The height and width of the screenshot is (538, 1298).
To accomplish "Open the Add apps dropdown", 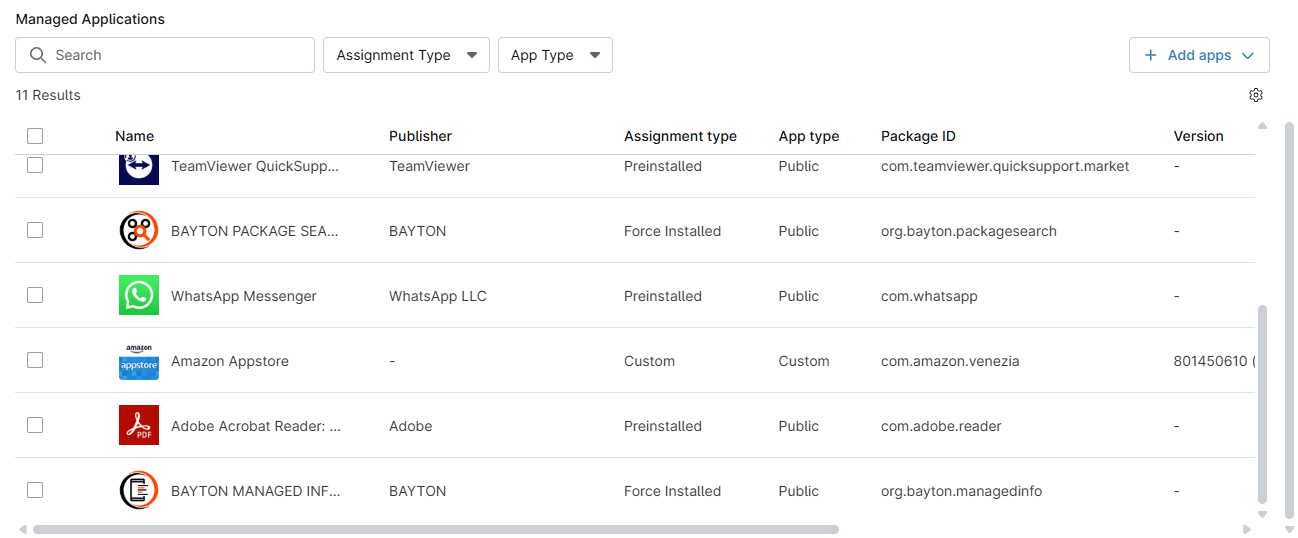I will (x=1199, y=55).
